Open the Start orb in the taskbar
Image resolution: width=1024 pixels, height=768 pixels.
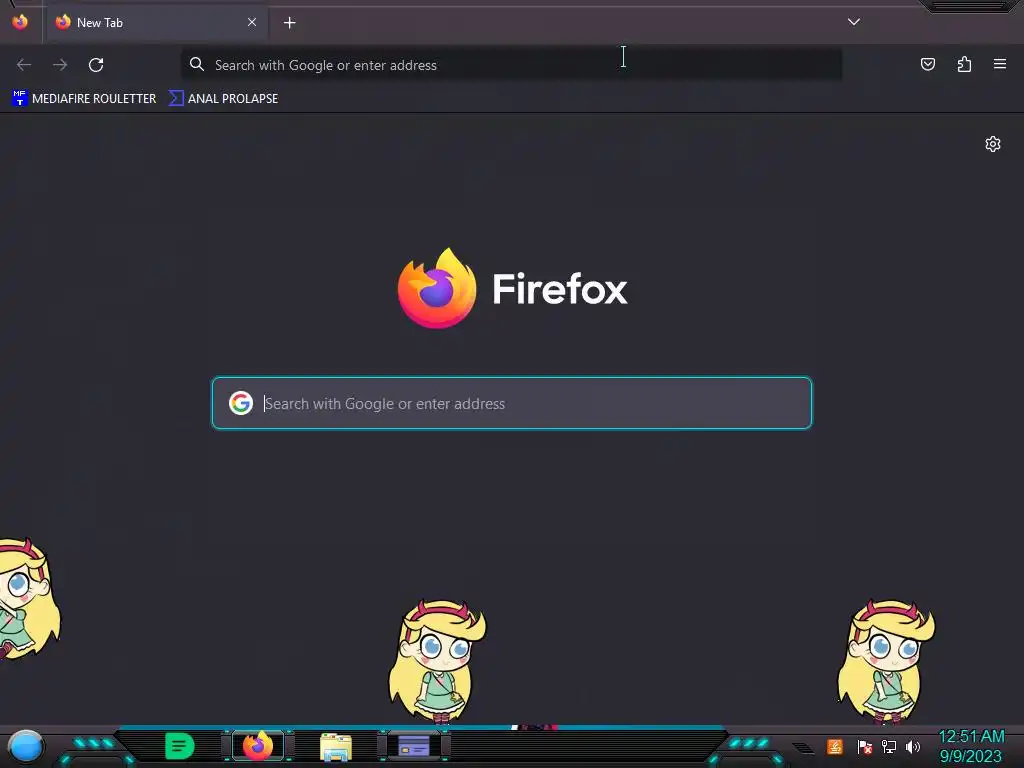pyautogui.click(x=26, y=746)
